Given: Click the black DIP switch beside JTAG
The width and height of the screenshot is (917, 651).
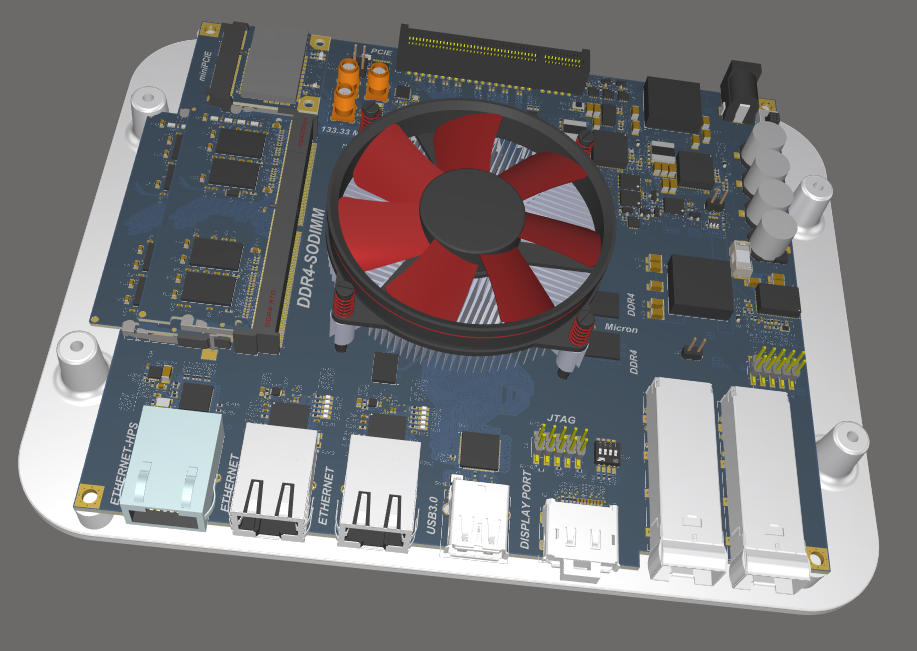Looking at the screenshot, I should (606, 453).
